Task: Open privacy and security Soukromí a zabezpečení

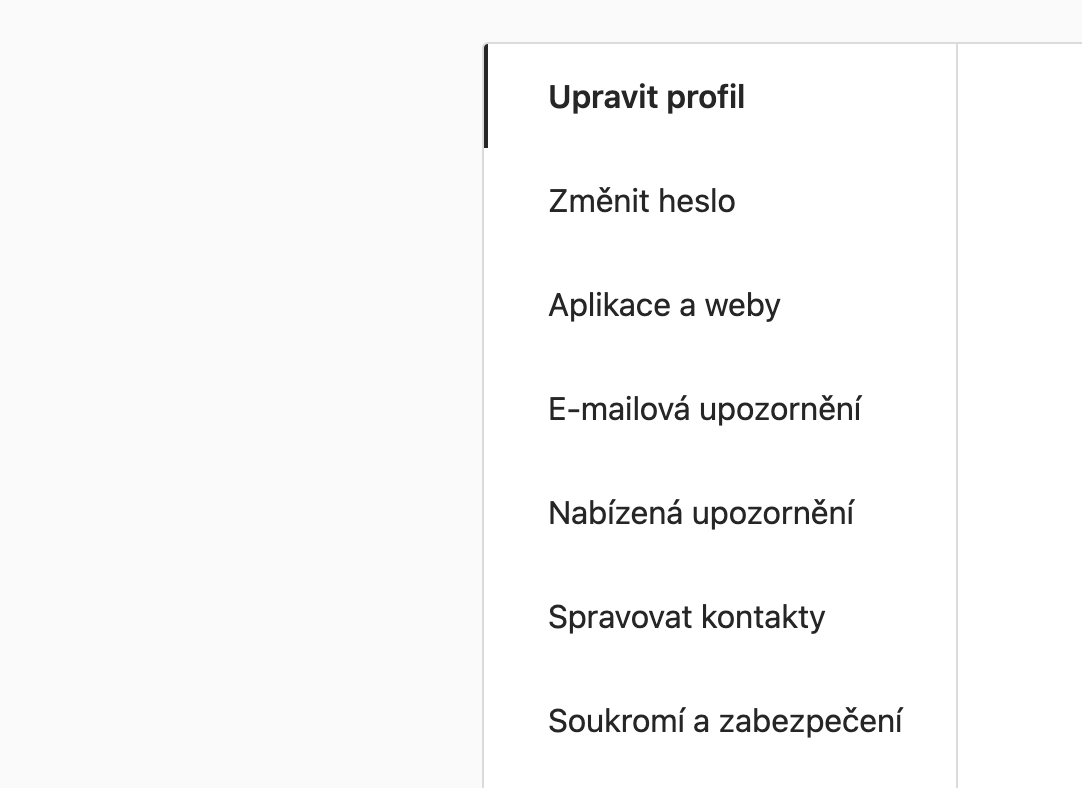Action: [725, 721]
